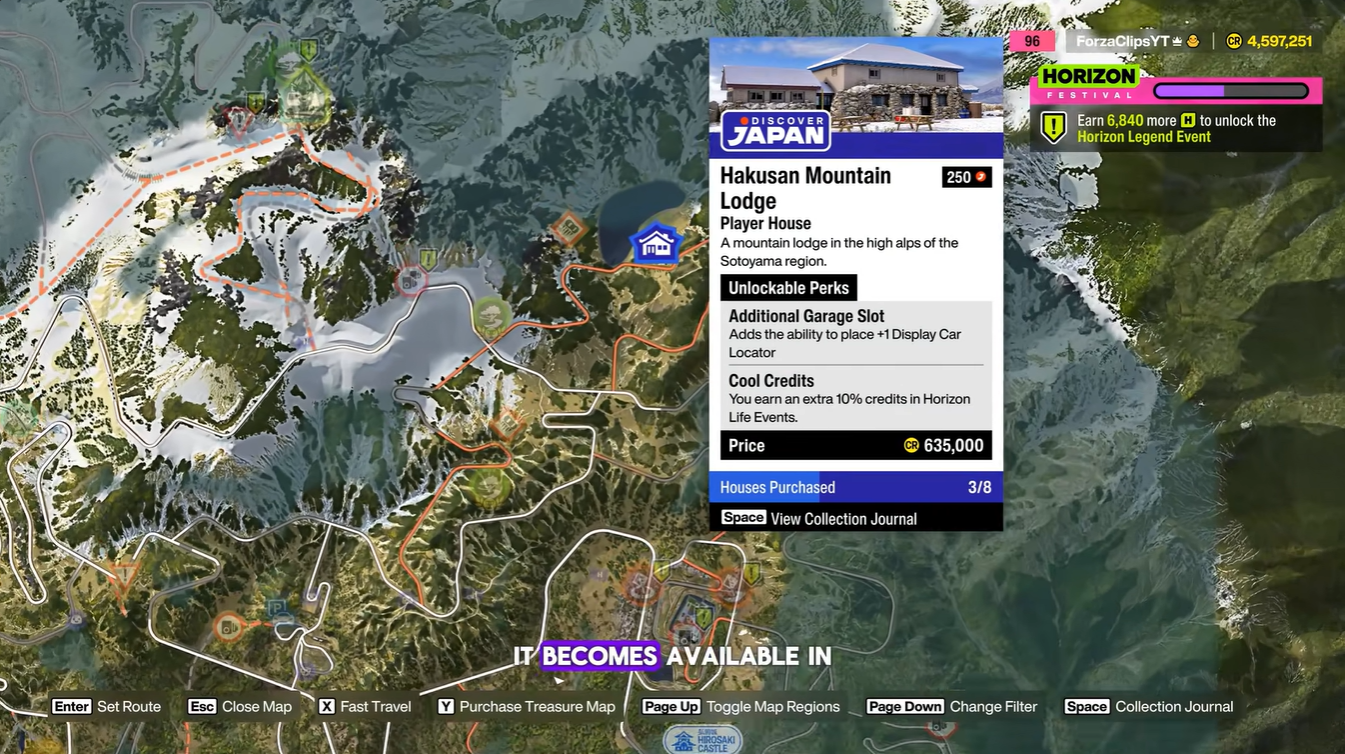Select the orange circle icon beside the parking symbol
The height and width of the screenshot is (754, 1345).
[229, 627]
